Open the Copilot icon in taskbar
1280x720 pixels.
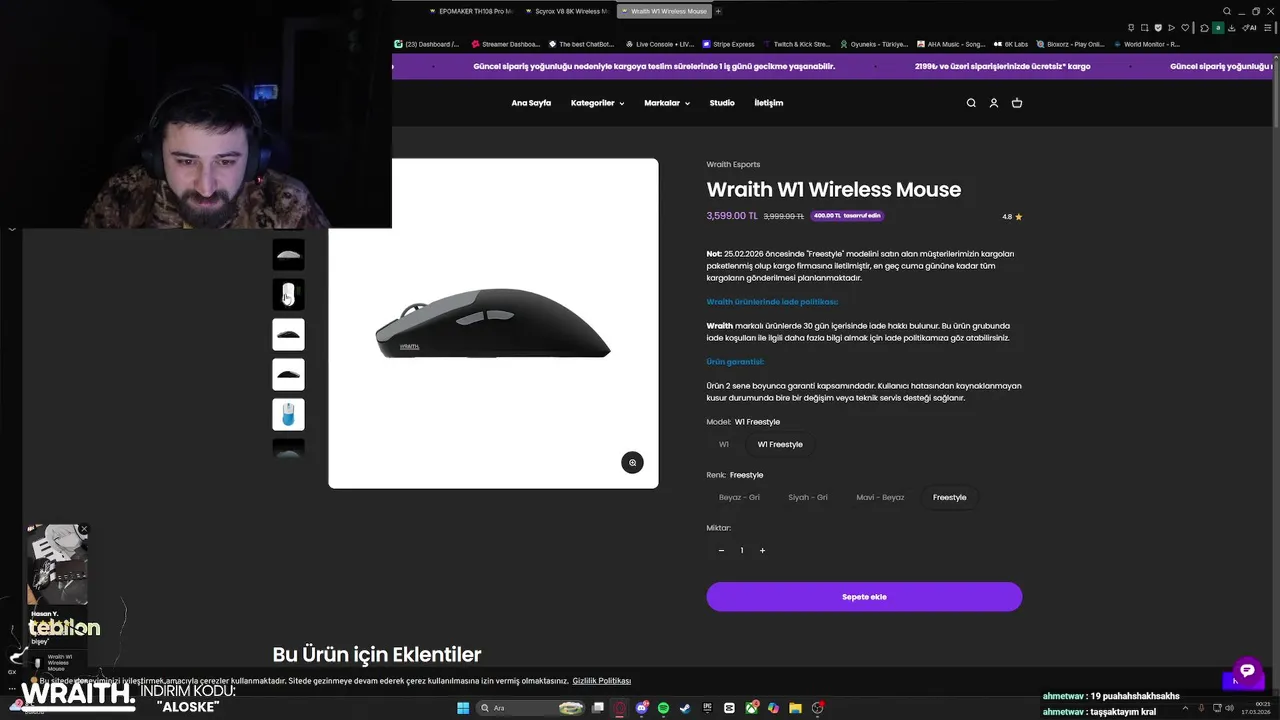pyautogui.click(x=773, y=708)
